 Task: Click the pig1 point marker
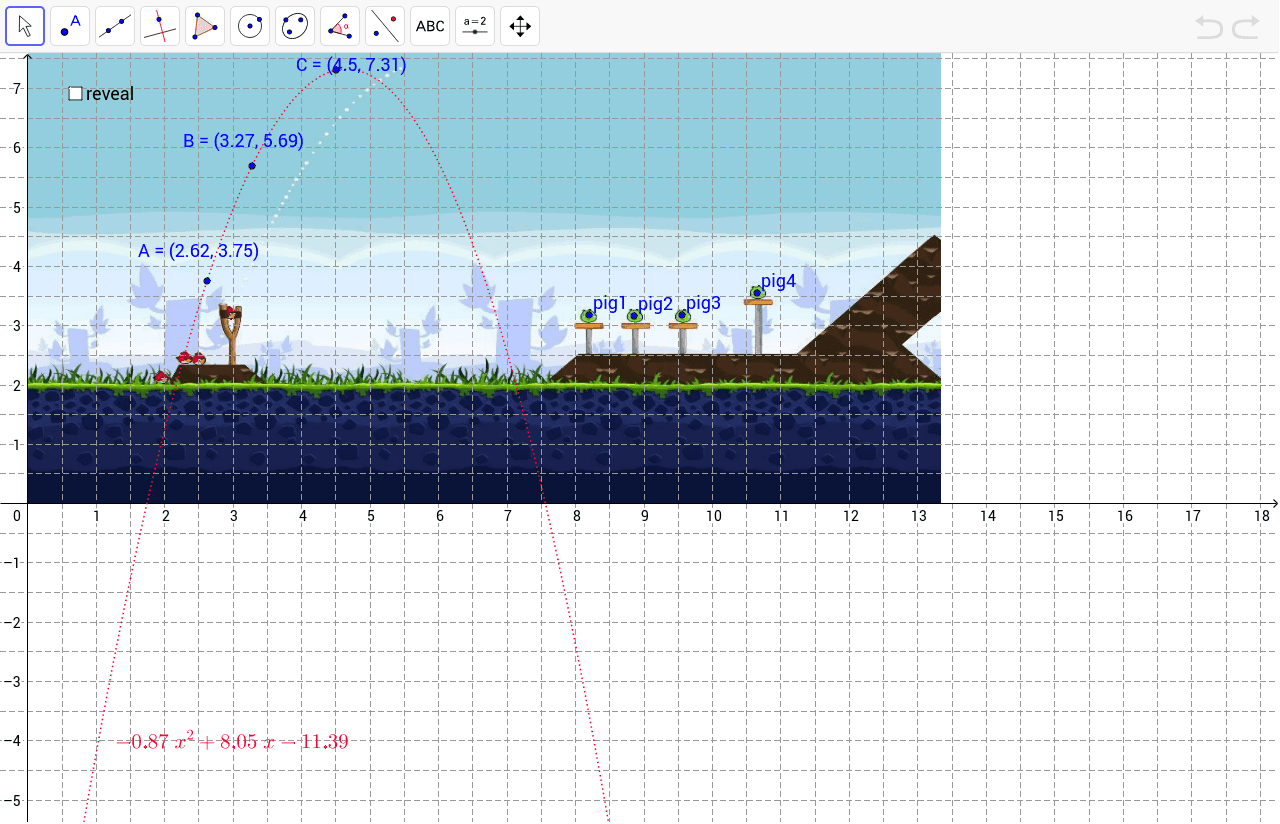pyautogui.click(x=587, y=316)
